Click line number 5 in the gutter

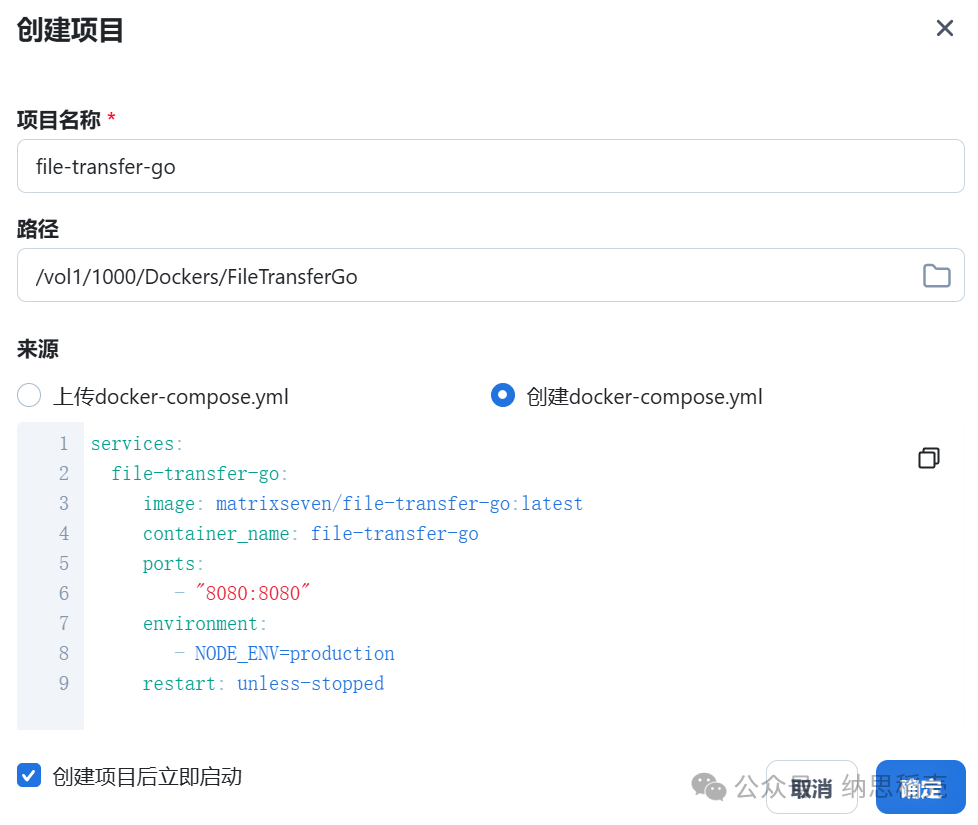click(x=64, y=563)
